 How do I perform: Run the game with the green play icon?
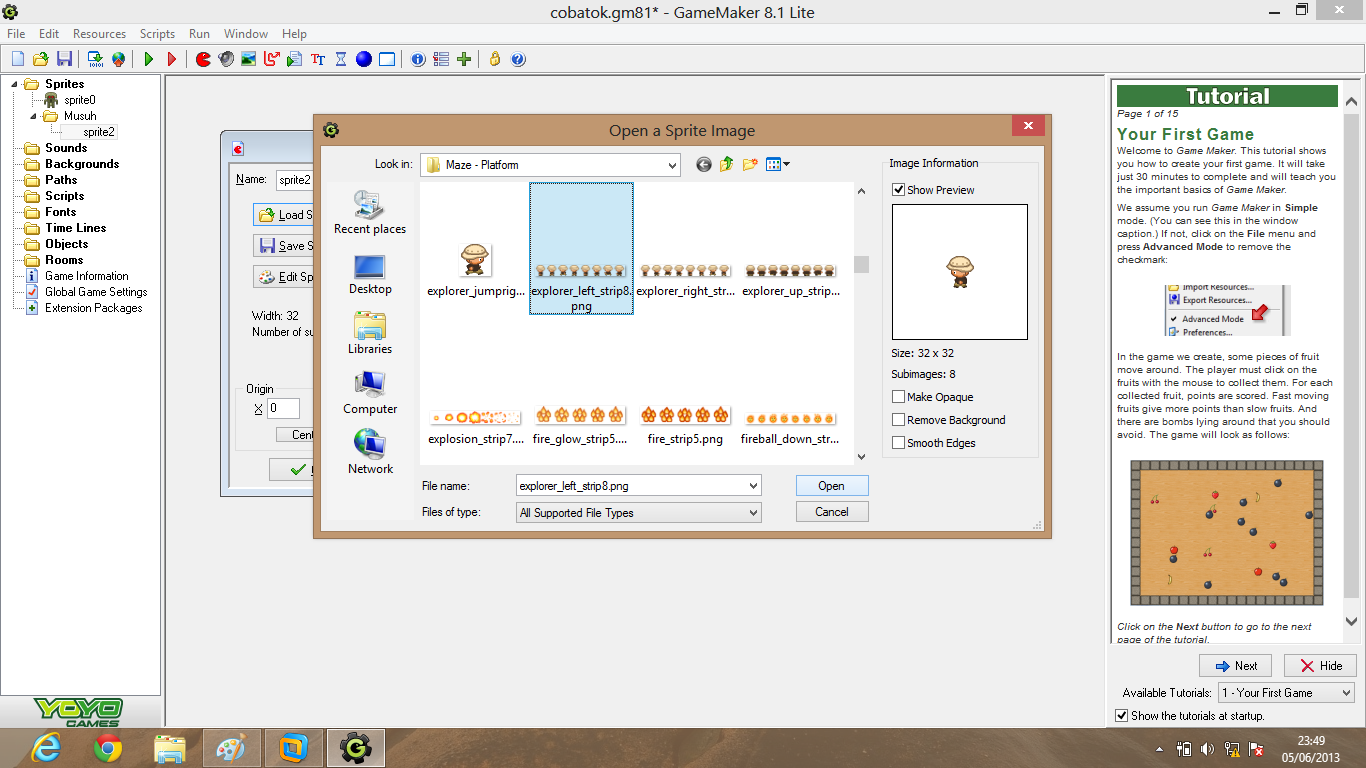coord(147,59)
